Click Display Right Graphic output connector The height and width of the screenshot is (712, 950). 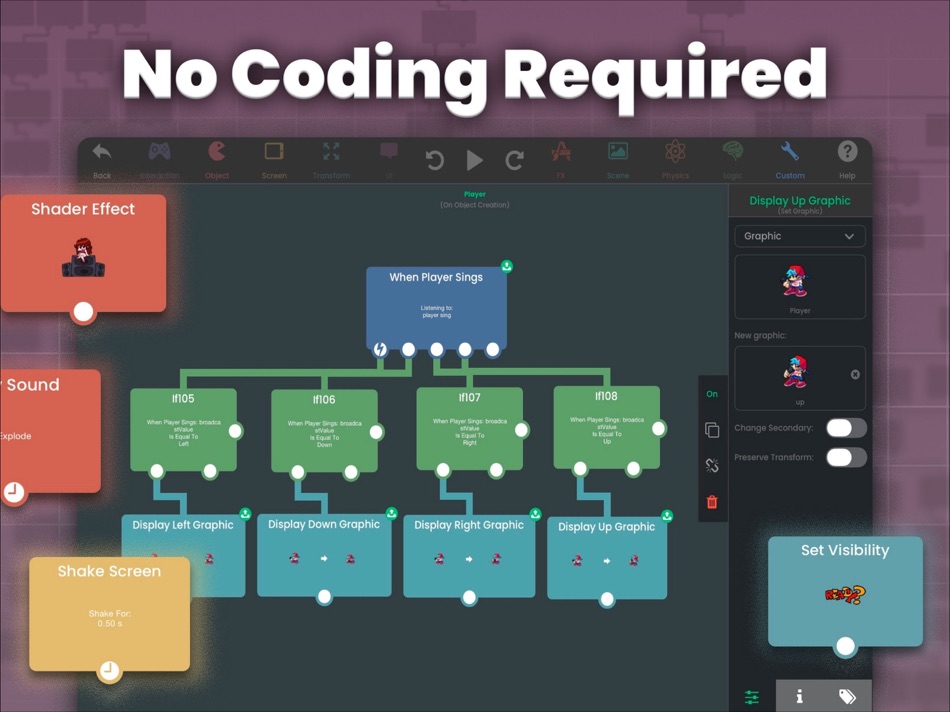469,598
